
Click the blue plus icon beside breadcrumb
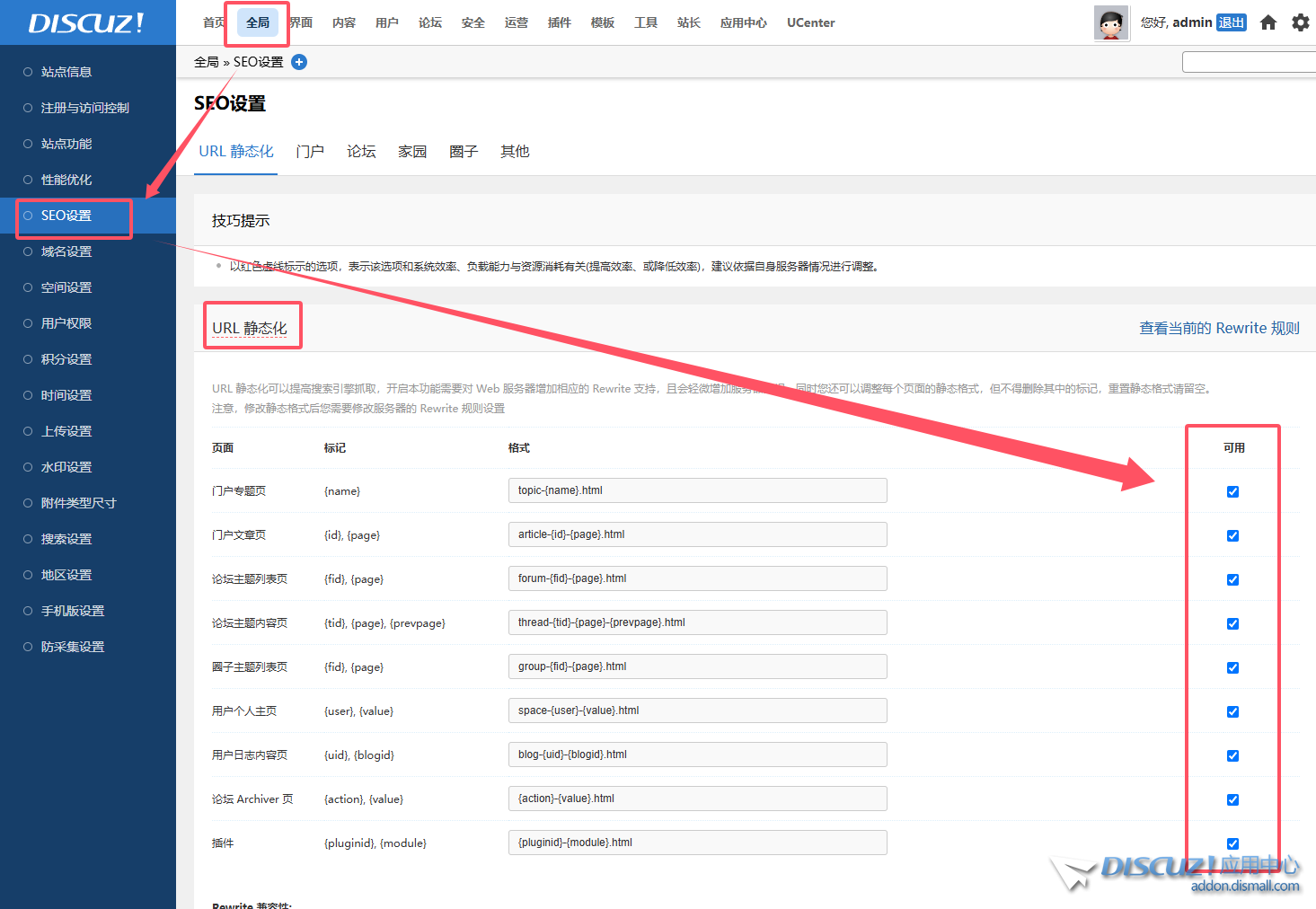tap(299, 62)
